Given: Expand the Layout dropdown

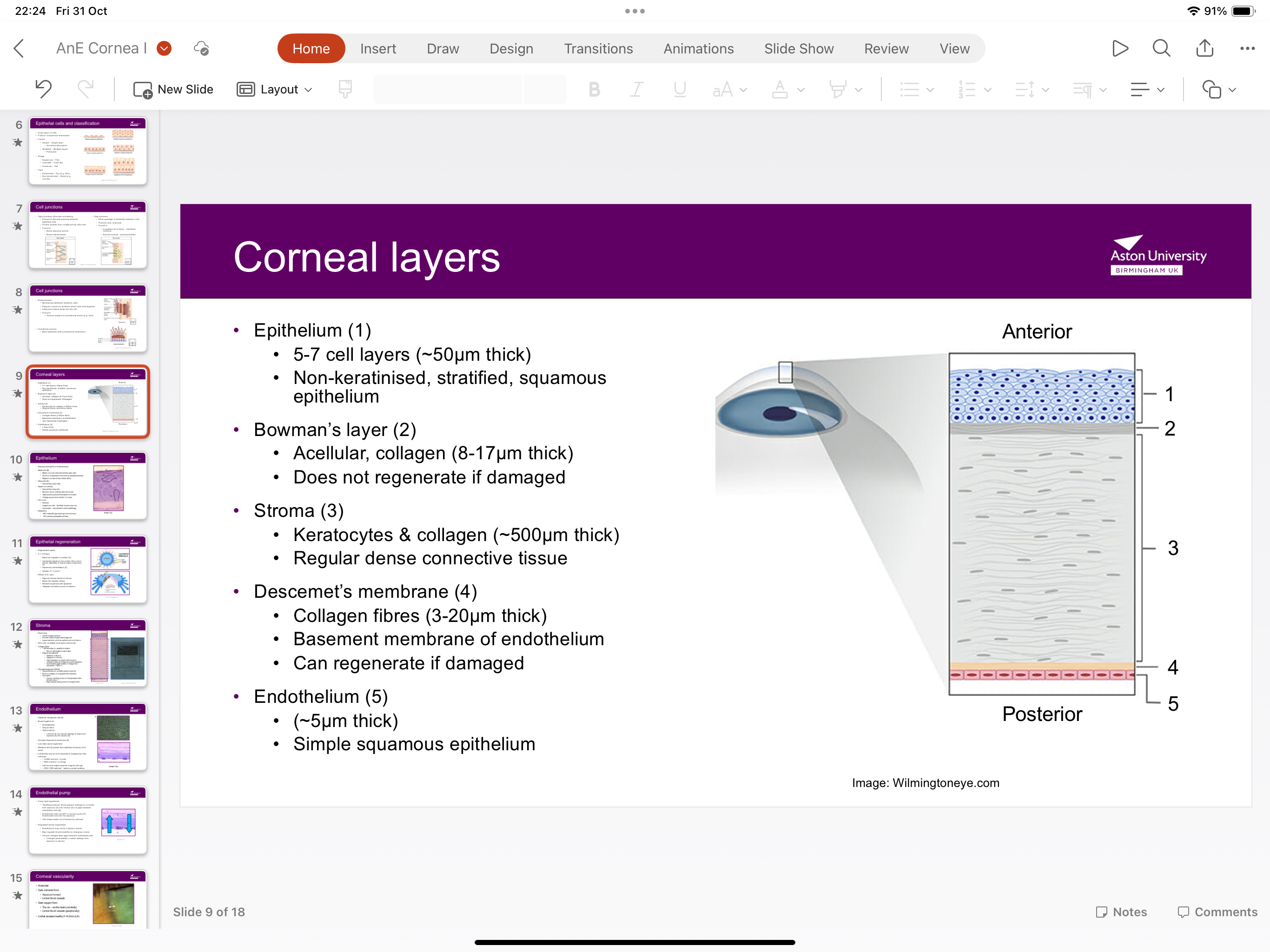Looking at the screenshot, I should coord(275,89).
